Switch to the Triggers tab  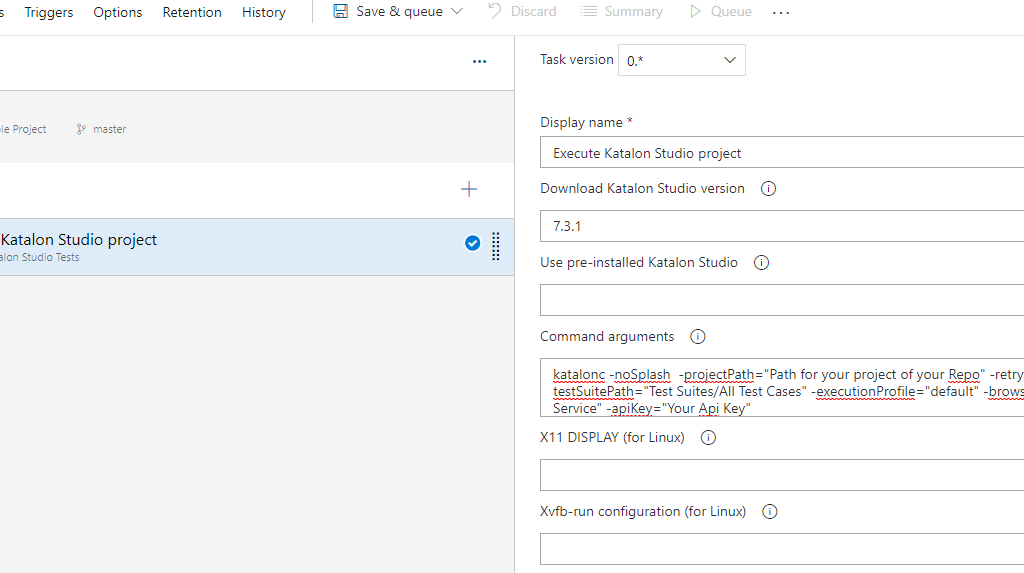tap(48, 12)
